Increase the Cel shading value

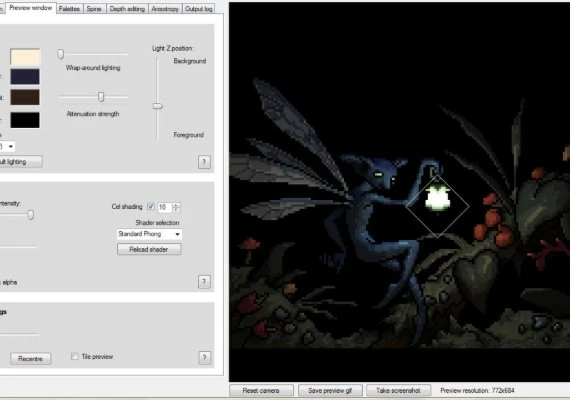[x=176, y=205]
